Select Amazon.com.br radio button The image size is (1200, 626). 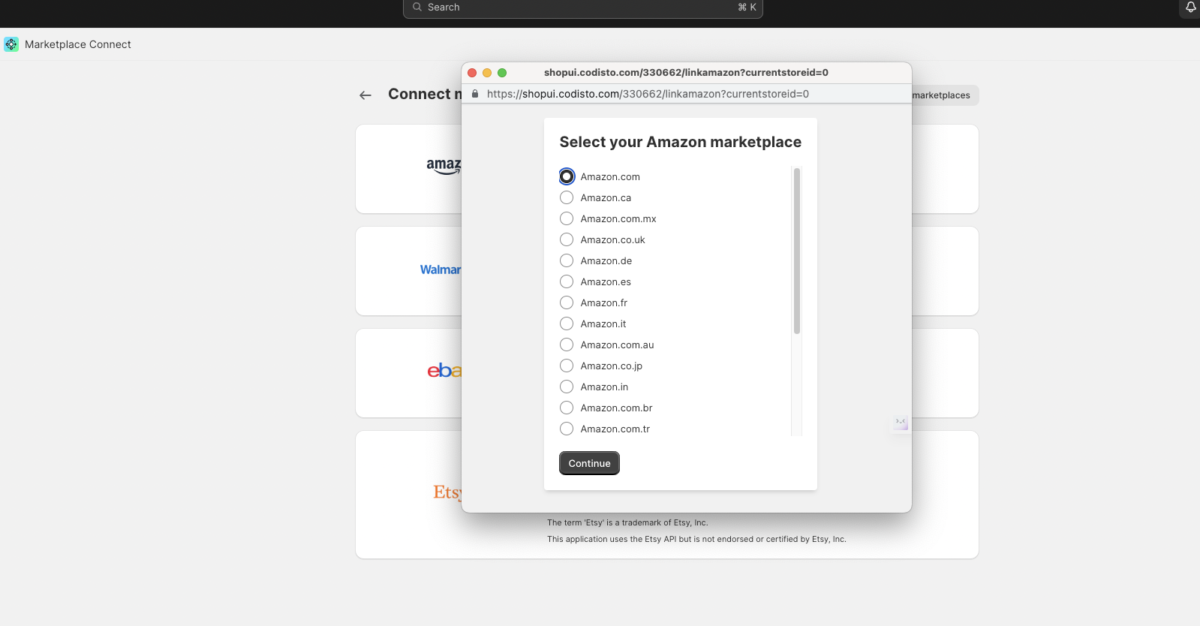pyautogui.click(x=567, y=408)
